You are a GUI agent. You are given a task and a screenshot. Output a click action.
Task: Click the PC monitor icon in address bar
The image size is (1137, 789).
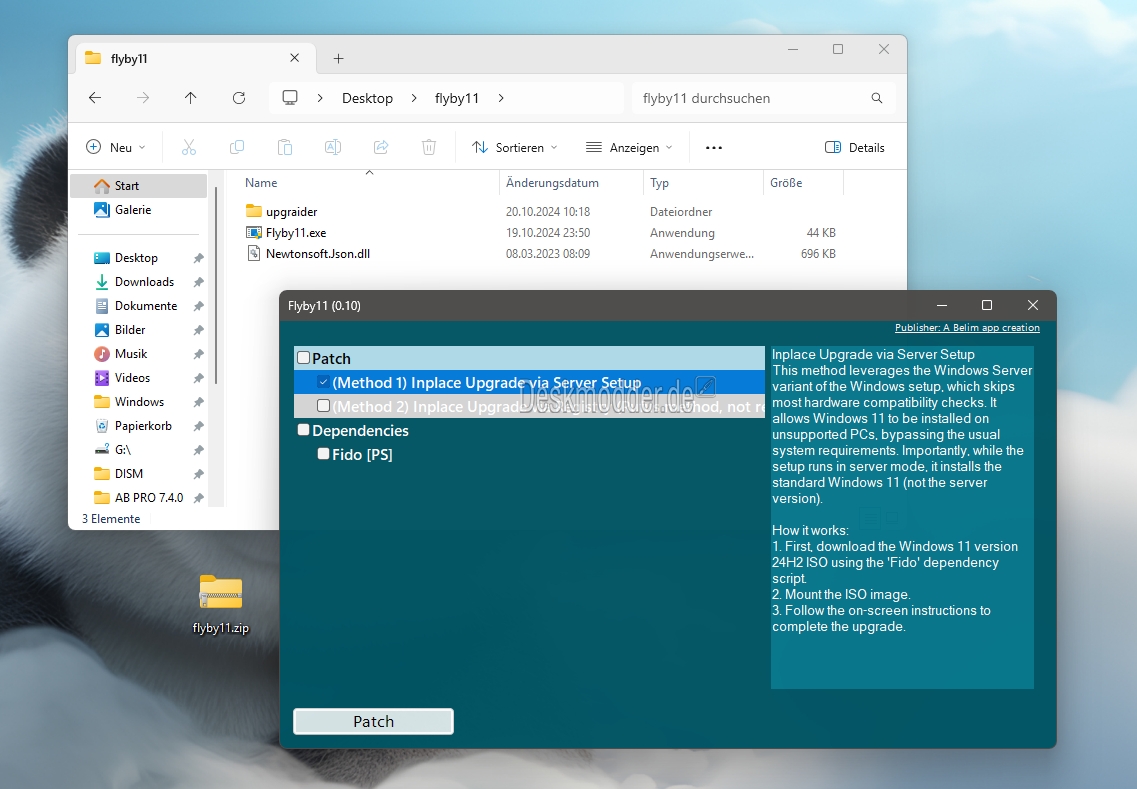290,98
